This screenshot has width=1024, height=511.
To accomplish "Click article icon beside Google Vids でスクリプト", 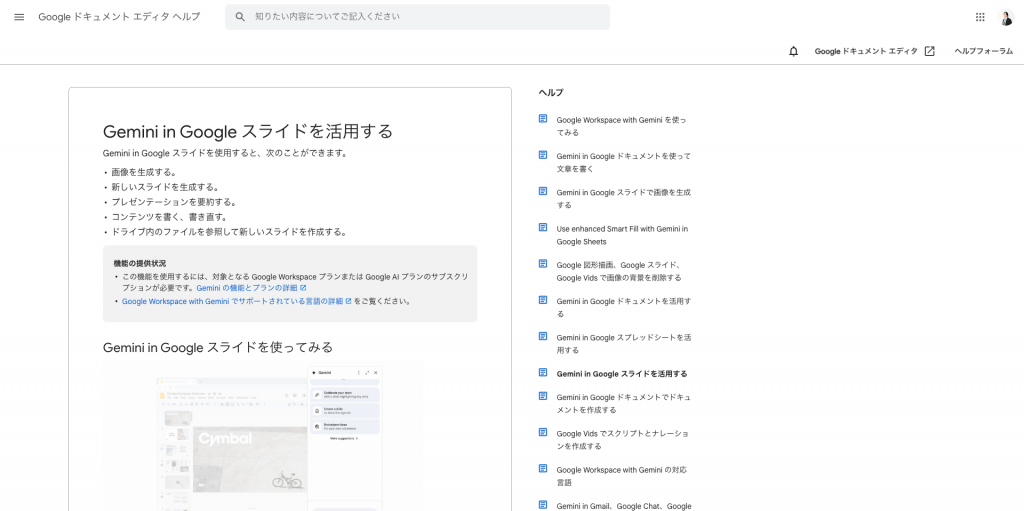I will pos(542,433).
